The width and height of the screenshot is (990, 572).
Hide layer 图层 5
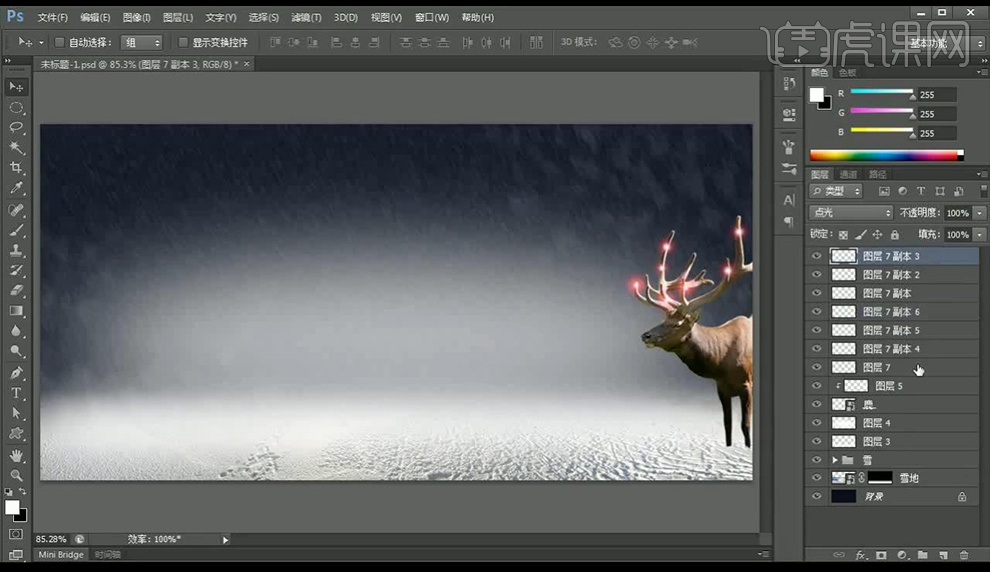click(x=816, y=386)
